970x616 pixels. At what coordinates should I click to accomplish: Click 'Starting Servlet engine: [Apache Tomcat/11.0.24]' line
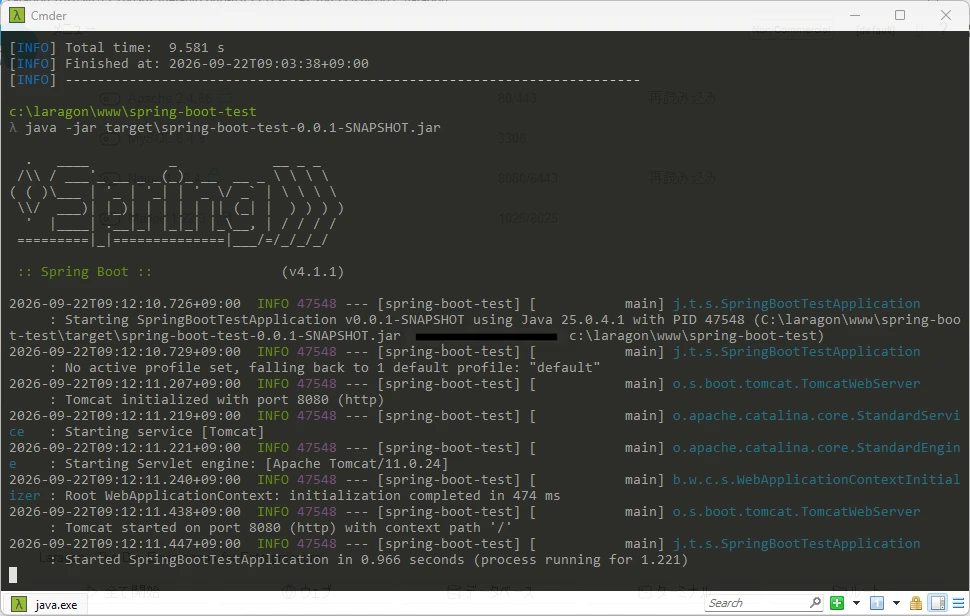coord(256,464)
